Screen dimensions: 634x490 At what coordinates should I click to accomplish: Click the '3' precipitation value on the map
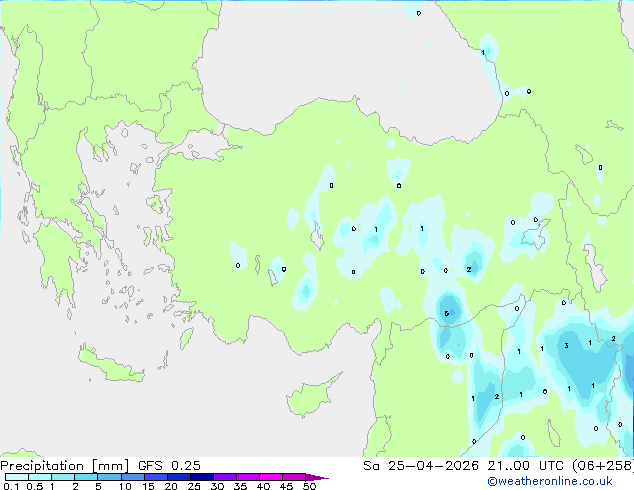566,345
